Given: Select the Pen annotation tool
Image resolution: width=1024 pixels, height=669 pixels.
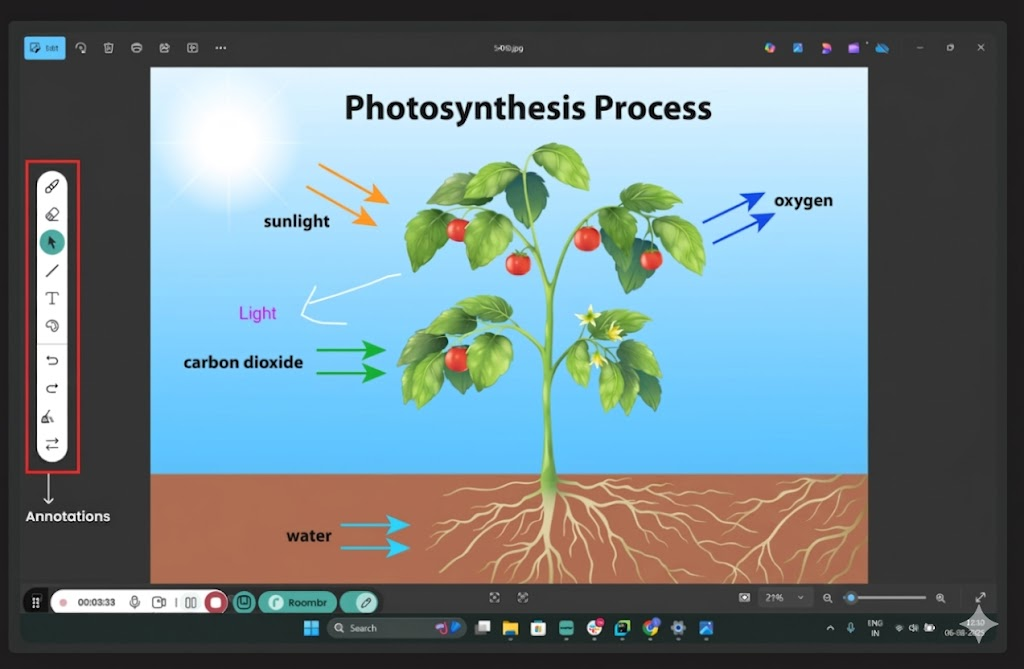Looking at the screenshot, I should tap(52, 185).
